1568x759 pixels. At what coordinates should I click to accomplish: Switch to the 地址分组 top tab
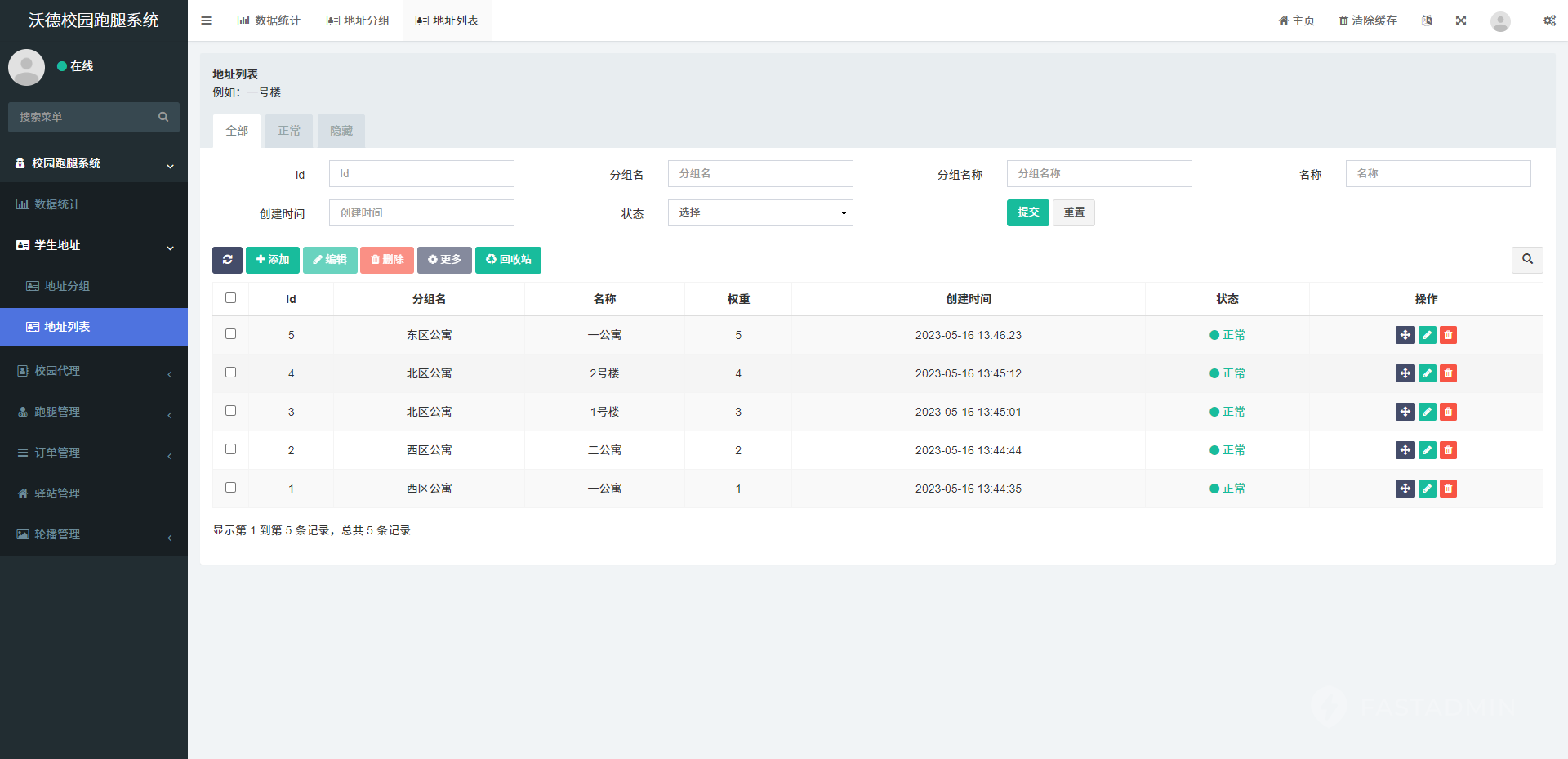(x=358, y=20)
